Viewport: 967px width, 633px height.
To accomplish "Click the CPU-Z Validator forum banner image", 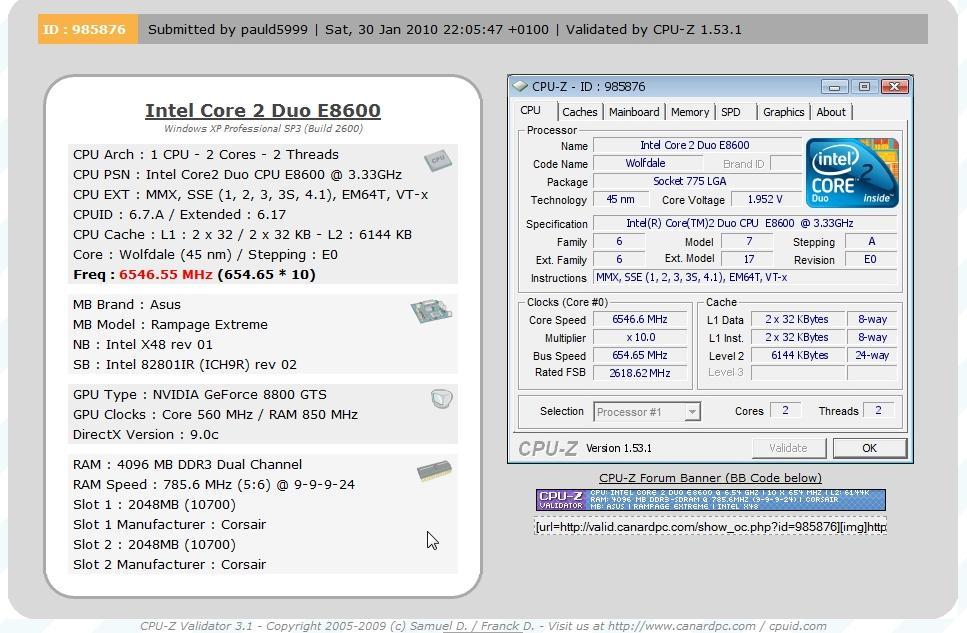I will [x=710, y=500].
